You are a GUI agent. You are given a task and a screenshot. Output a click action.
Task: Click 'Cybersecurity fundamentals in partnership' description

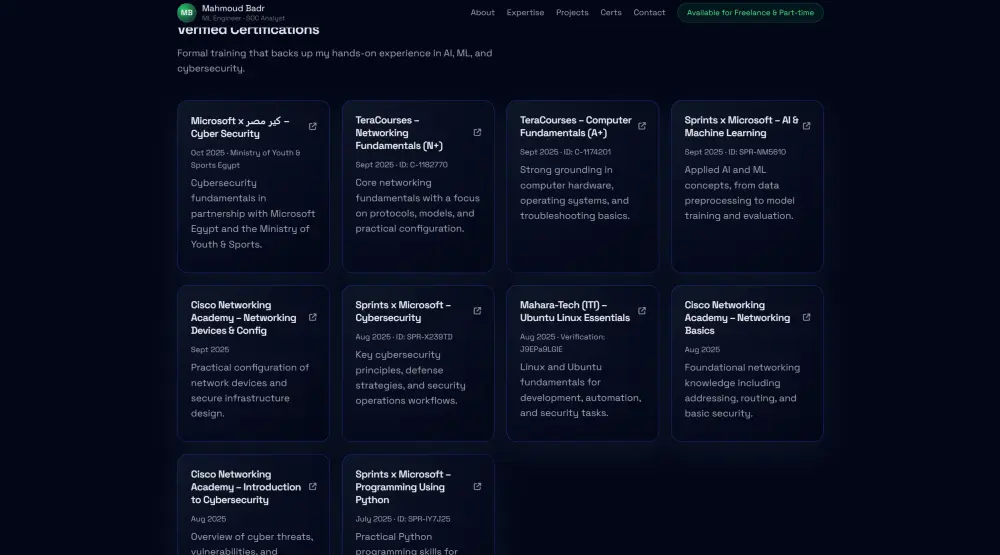click(253, 213)
